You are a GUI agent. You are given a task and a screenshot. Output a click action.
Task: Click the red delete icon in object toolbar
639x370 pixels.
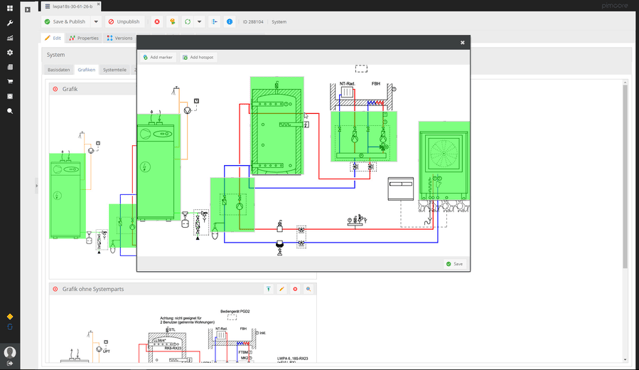click(x=157, y=22)
